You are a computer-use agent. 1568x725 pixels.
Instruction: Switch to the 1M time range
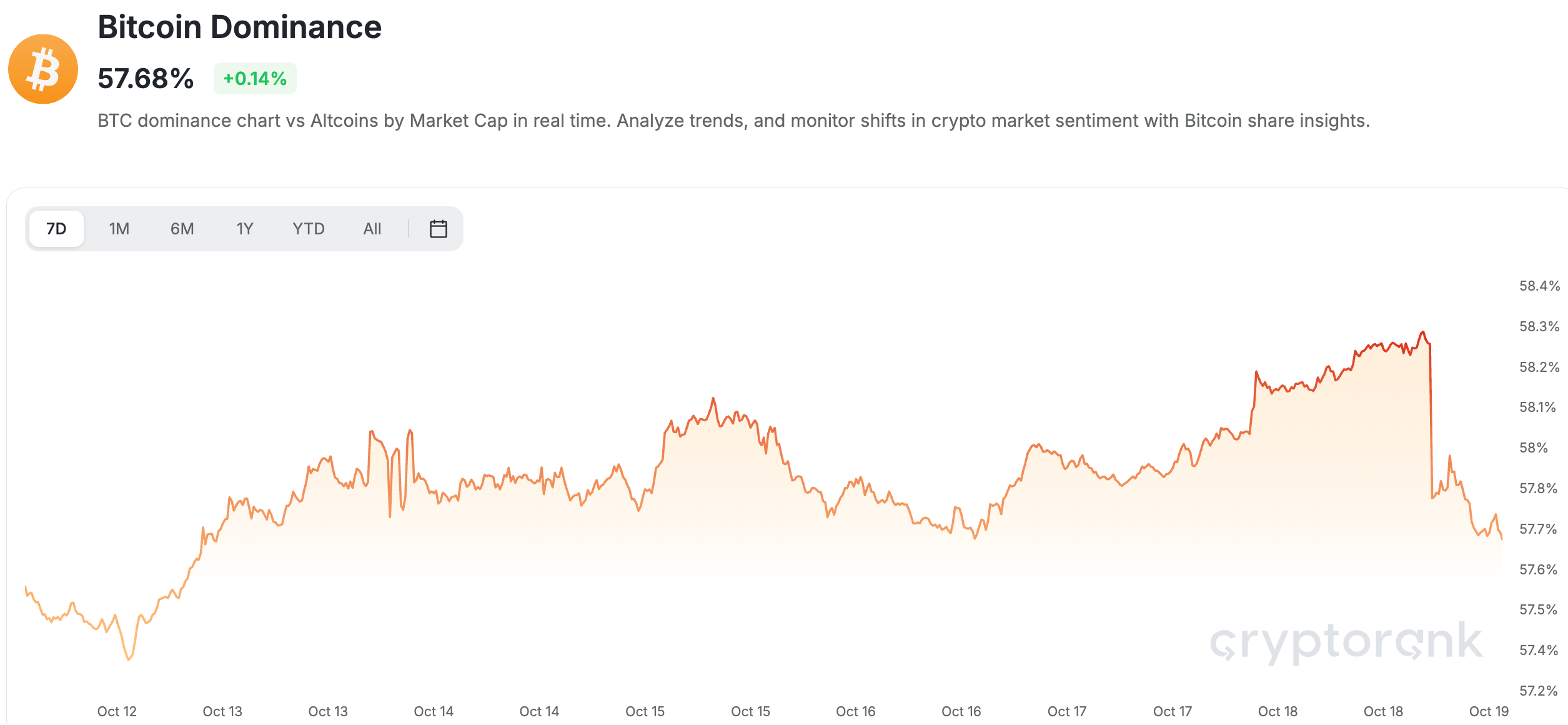(119, 229)
